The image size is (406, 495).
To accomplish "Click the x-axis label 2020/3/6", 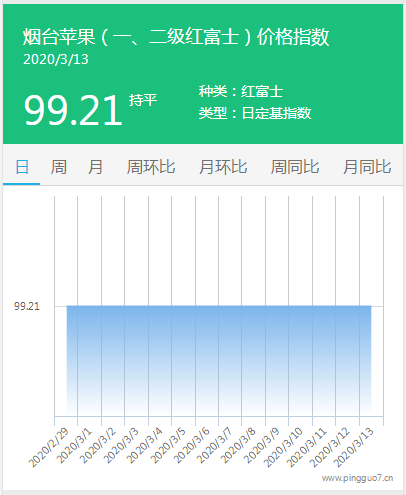I will [x=192, y=445].
